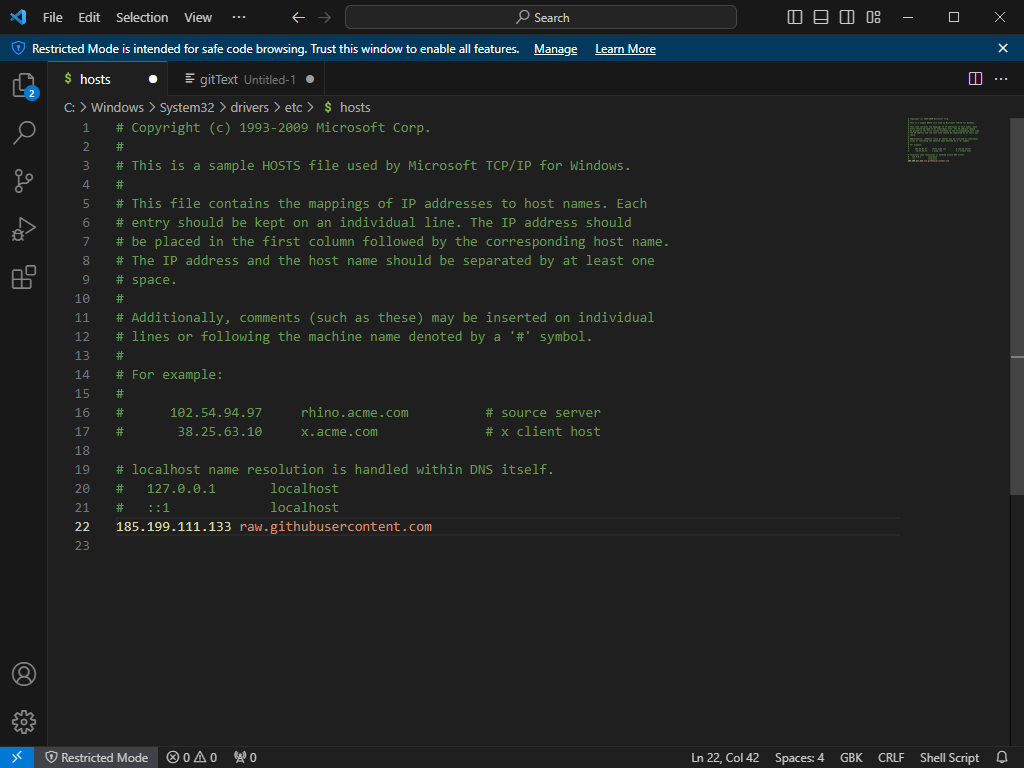Close the gitText Untitled-1 tab via its dot

pyautogui.click(x=310, y=79)
